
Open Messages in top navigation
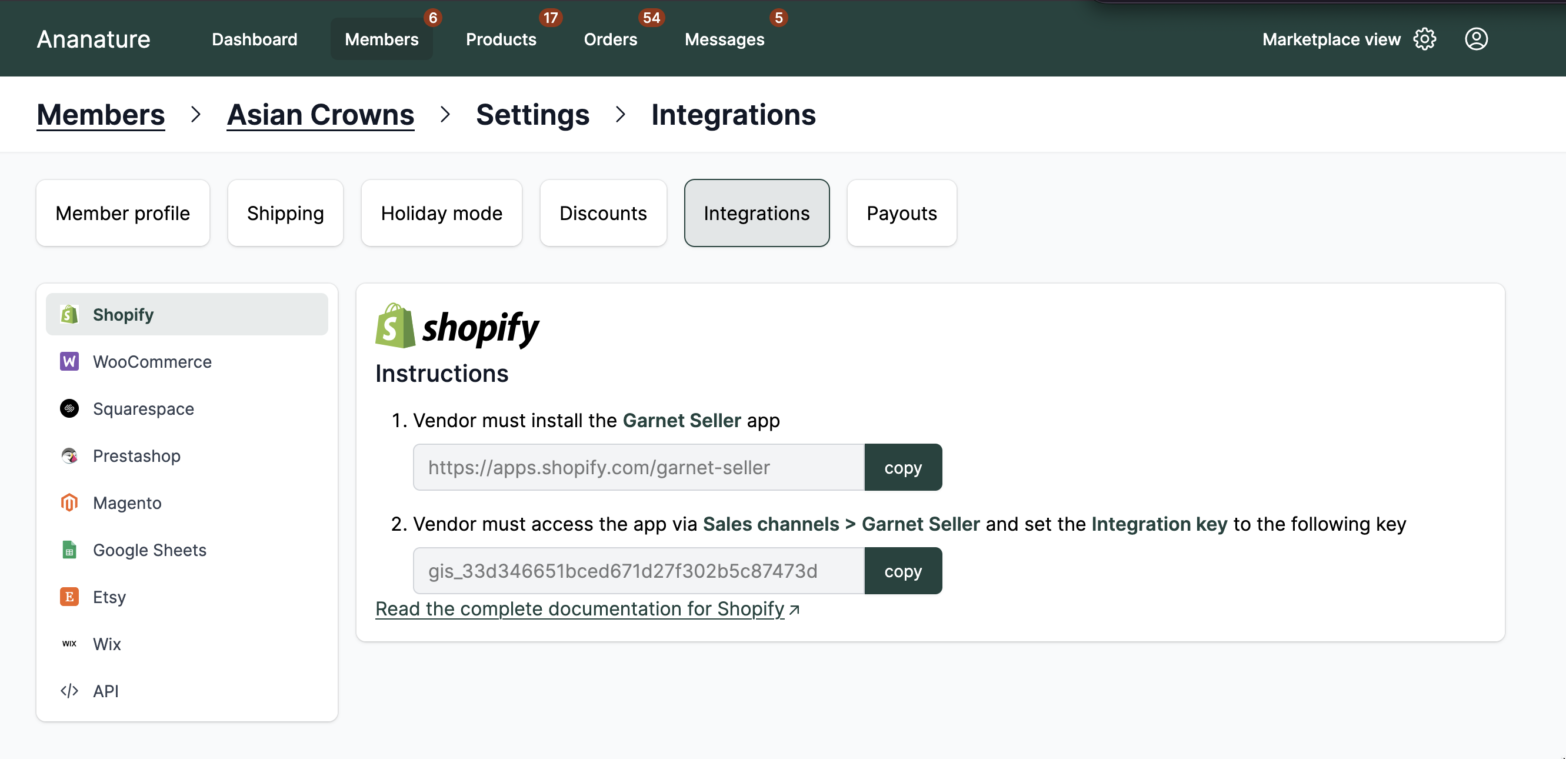(724, 40)
